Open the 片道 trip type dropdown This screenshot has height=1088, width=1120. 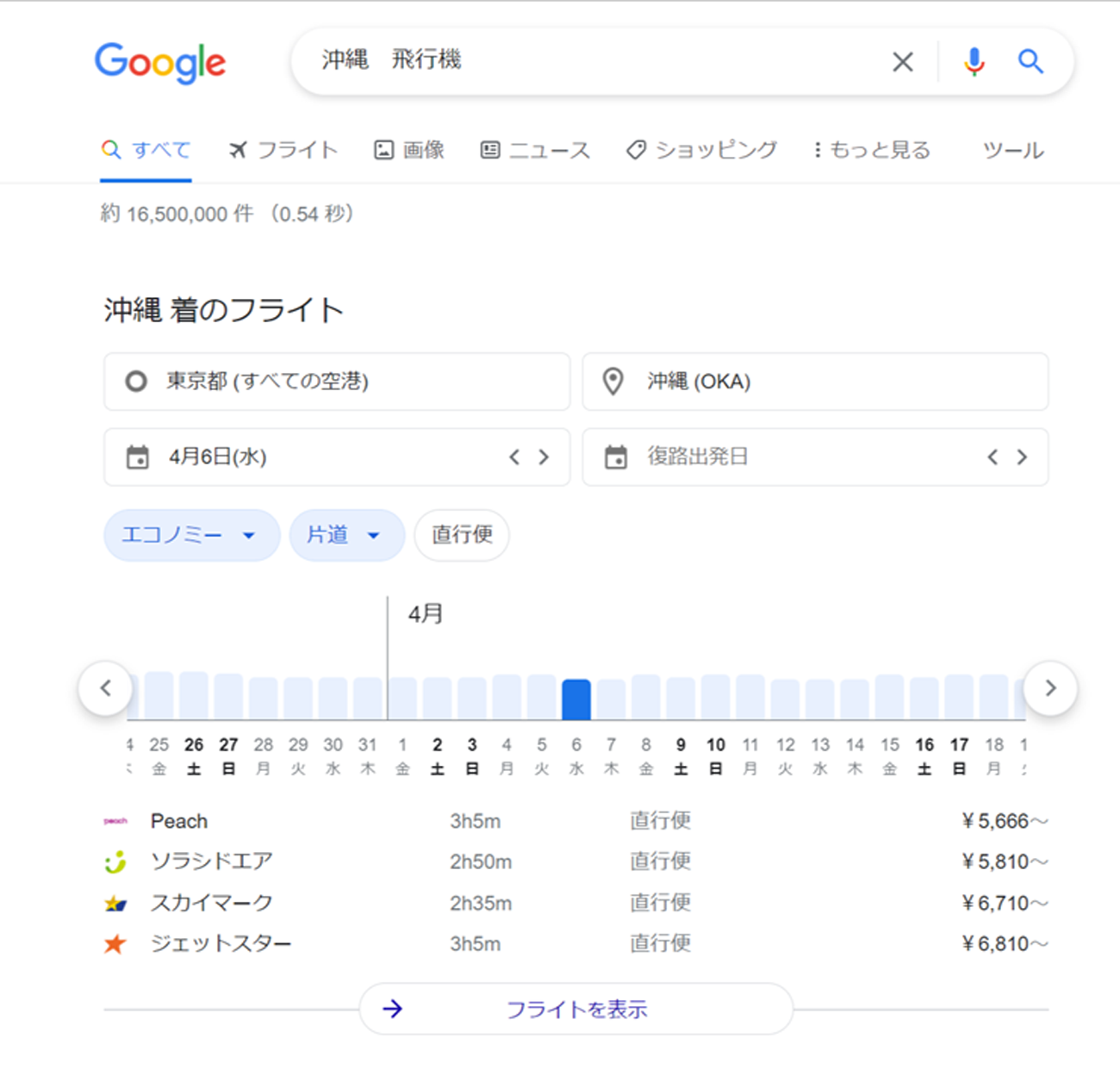click(345, 535)
